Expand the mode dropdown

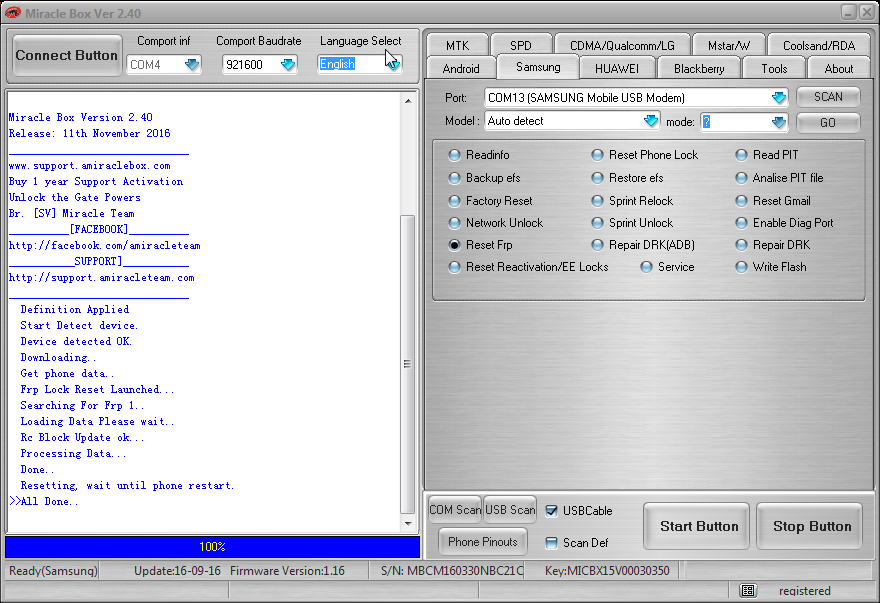click(x=778, y=122)
